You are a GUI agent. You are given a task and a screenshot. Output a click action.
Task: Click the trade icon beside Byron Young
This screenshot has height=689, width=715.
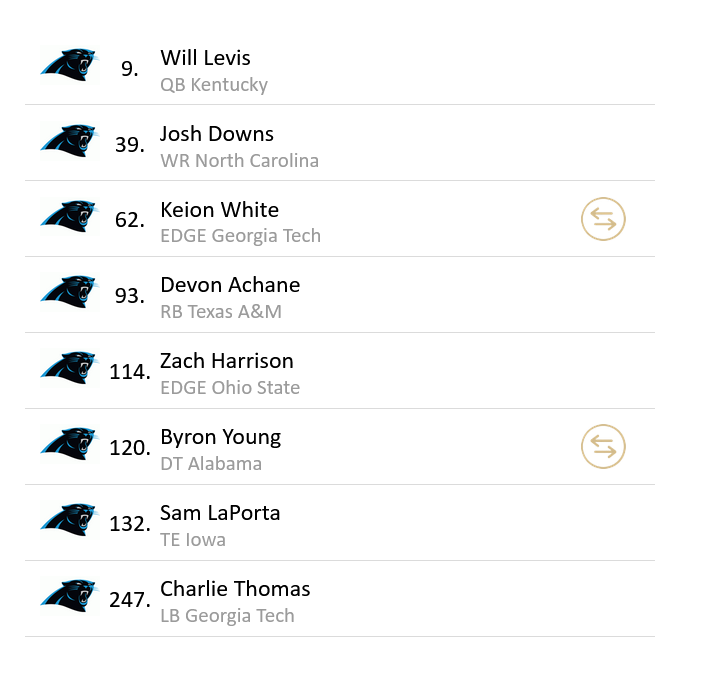pyautogui.click(x=603, y=446)
